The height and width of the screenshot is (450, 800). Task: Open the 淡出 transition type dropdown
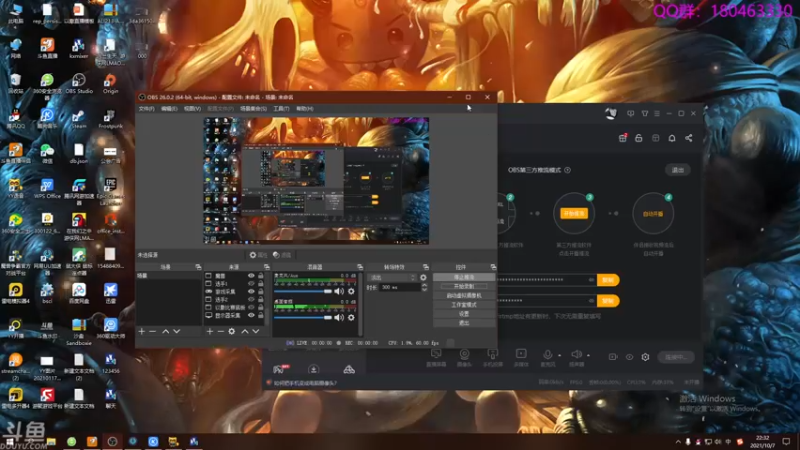coord(392,278)
